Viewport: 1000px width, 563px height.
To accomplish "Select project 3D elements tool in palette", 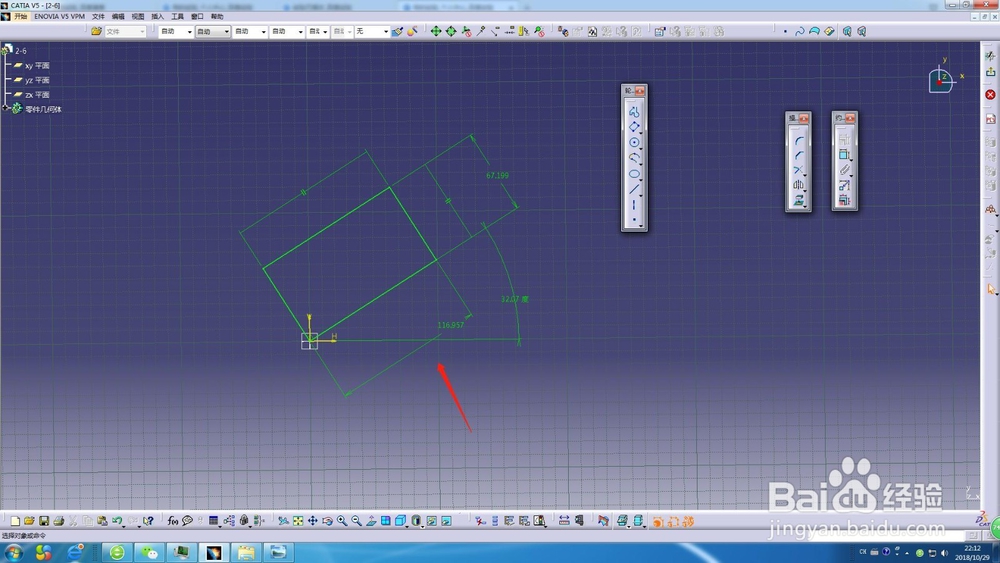I will [x=798, y=200].
